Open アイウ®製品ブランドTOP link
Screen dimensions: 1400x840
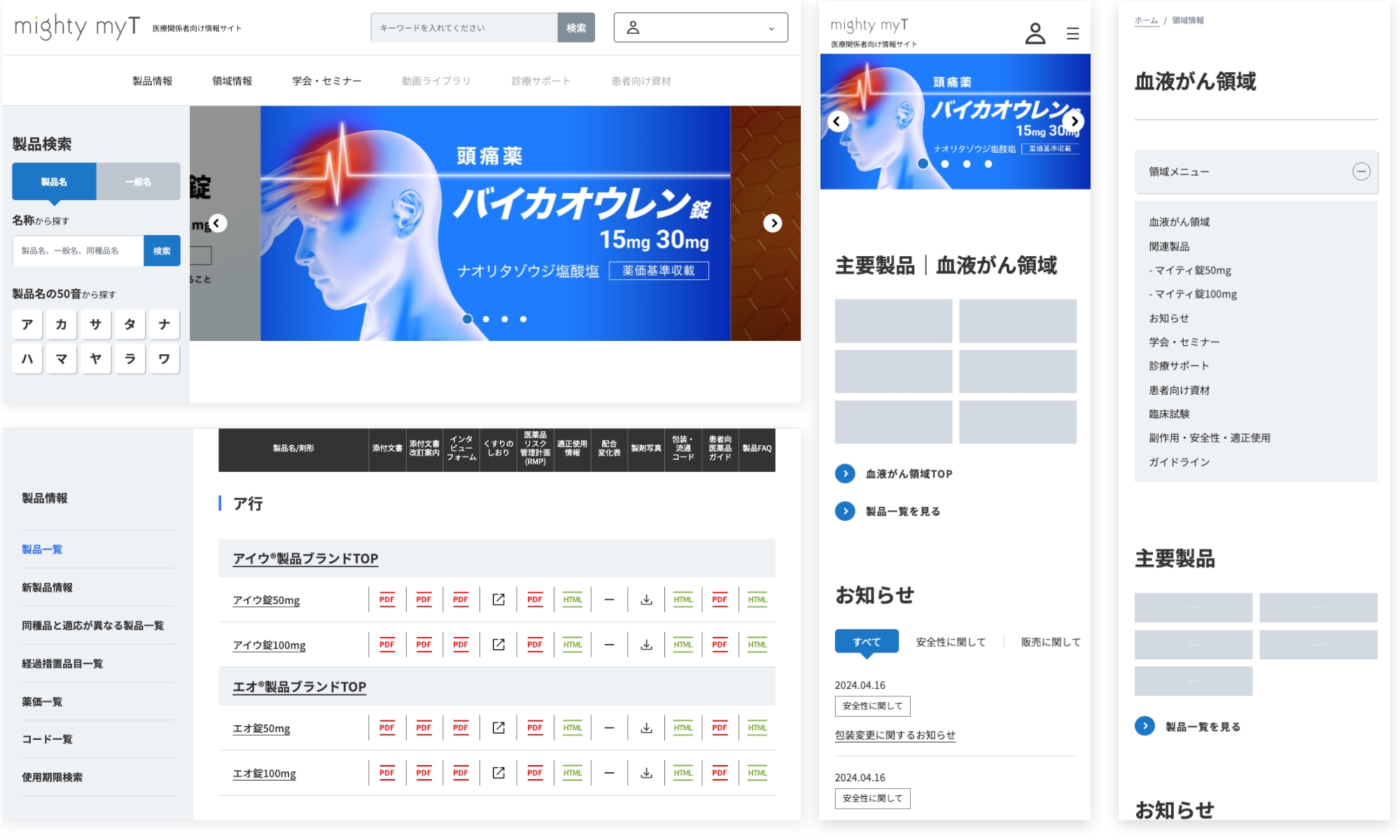click(x=305, y=559)
